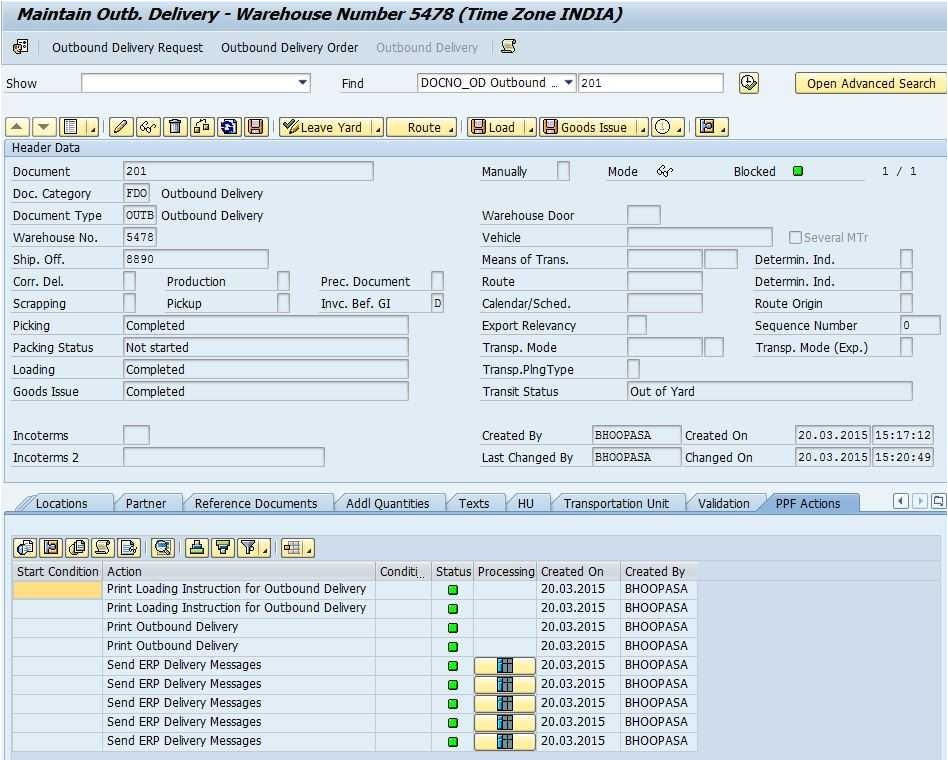Switch to the Transportation Unit tab
The height and width of the screenshot is (761, 948).
click(x=616, y=503)
